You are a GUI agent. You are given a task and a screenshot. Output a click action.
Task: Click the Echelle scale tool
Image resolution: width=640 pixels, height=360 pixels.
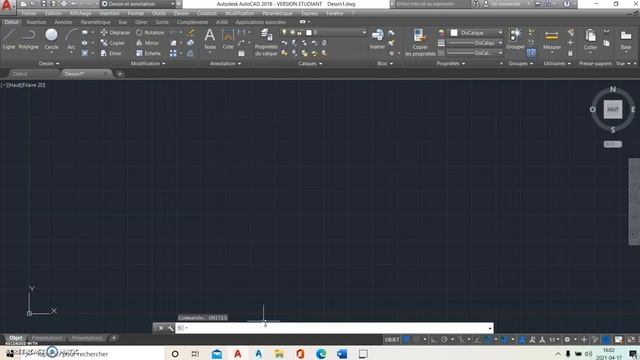coord(148,53)
